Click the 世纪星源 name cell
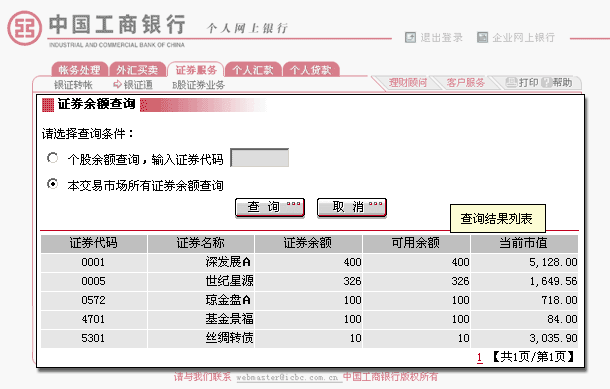This screenshot has width=610, height=389. point(201,281)
